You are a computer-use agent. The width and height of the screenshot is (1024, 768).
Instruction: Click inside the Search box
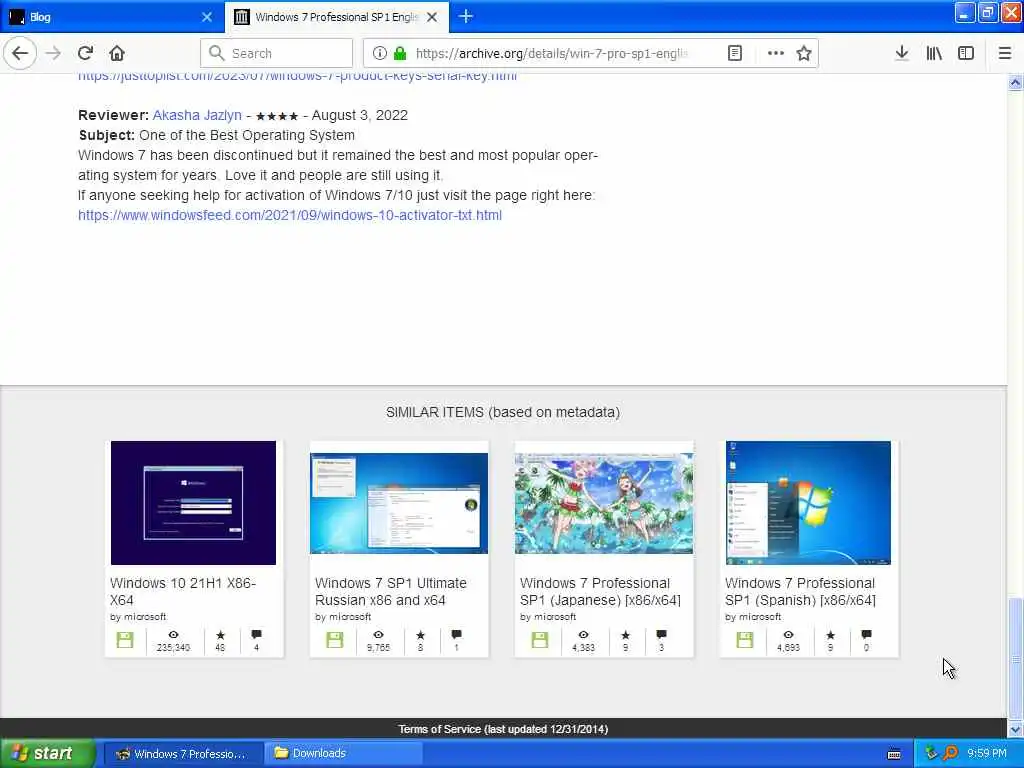coord(277,53)
